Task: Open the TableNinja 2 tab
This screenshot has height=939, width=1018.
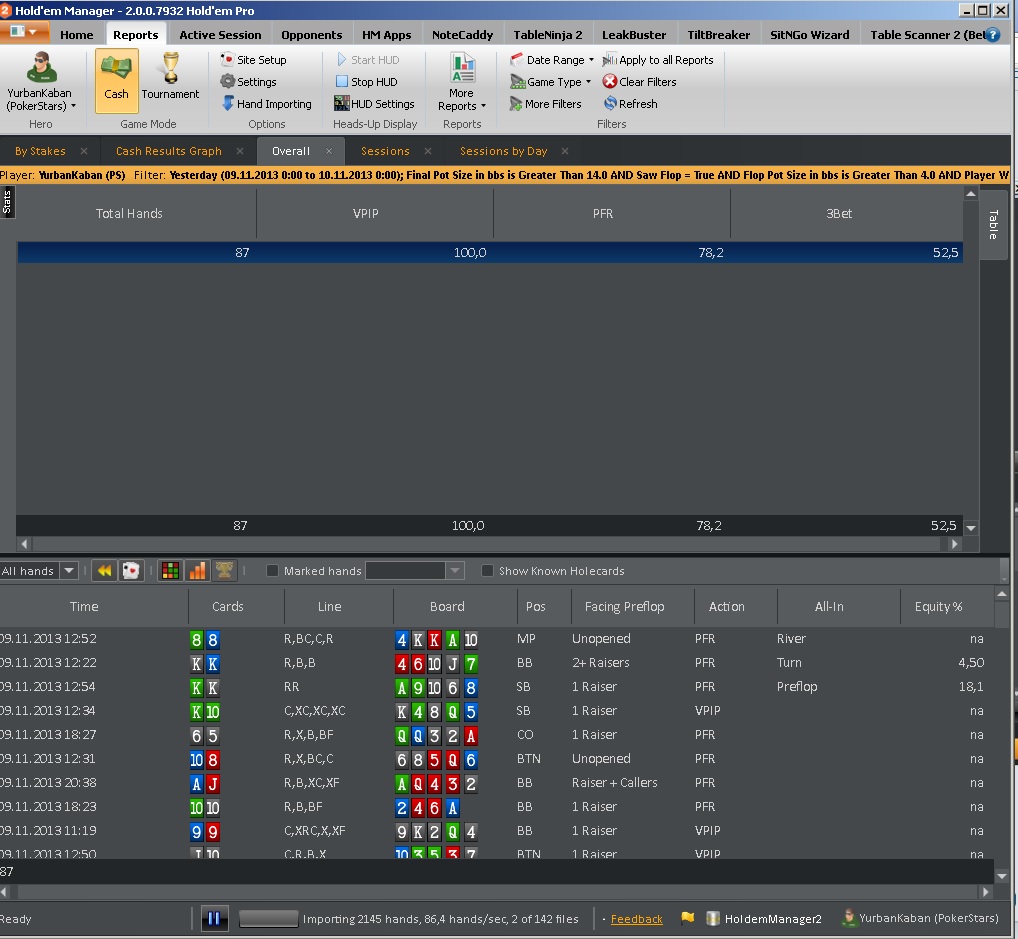Action: (547, 35)
